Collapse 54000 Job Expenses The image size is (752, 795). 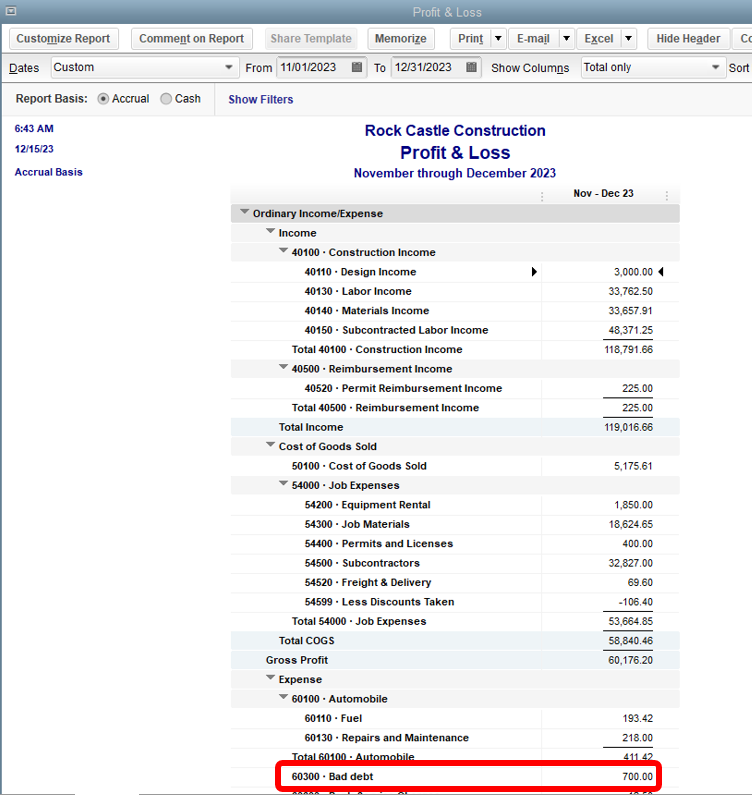coord(283,484)
